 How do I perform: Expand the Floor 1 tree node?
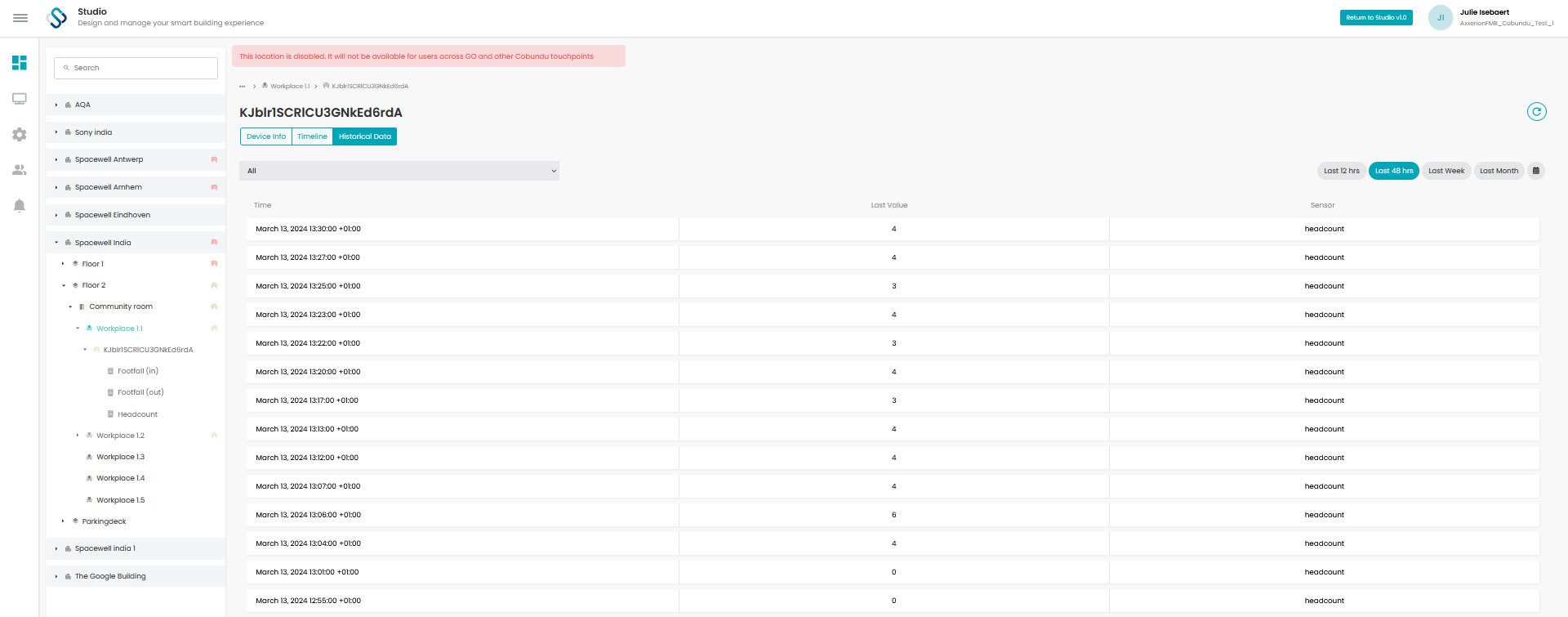pos(63,264)
